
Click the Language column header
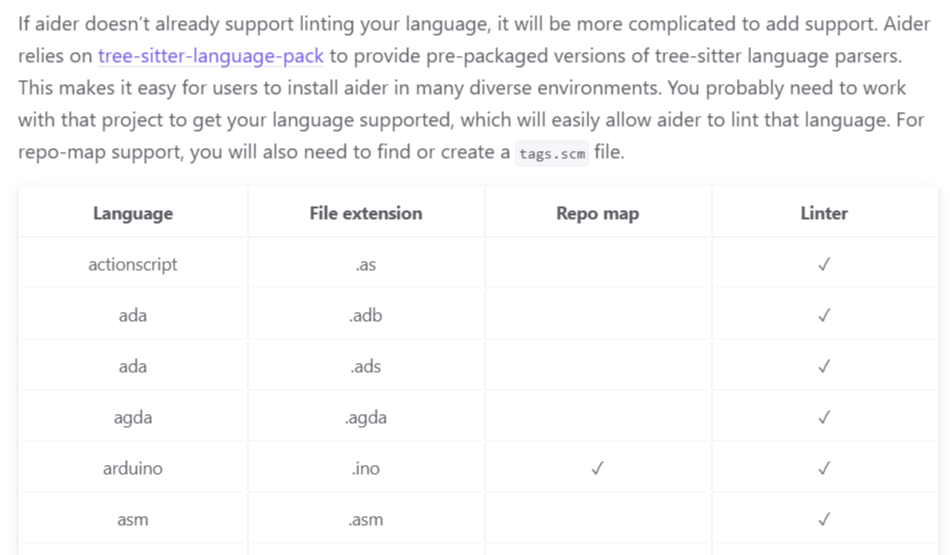pos(133,213)
